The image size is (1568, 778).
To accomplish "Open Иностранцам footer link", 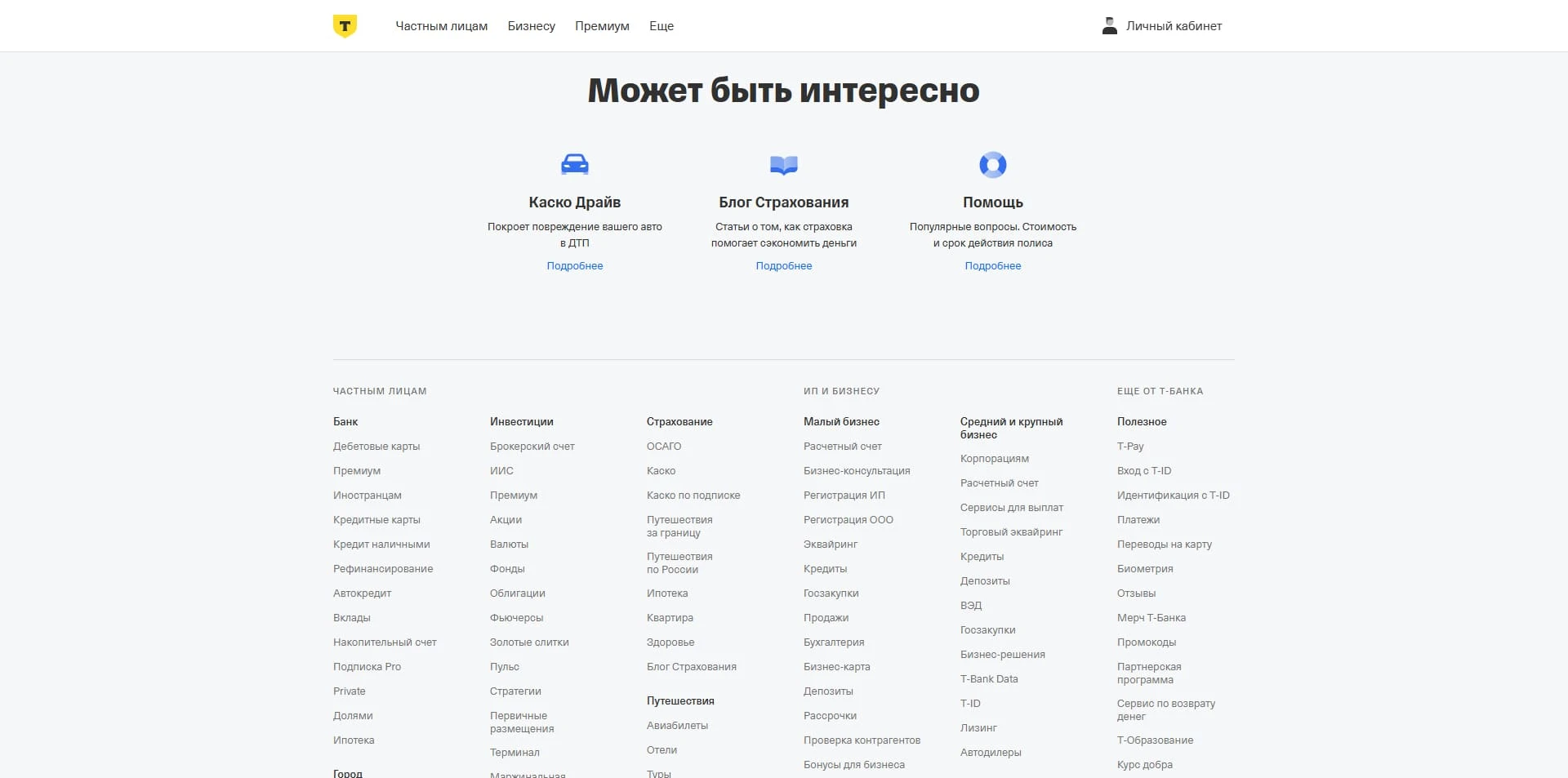I will coord(367,496).
